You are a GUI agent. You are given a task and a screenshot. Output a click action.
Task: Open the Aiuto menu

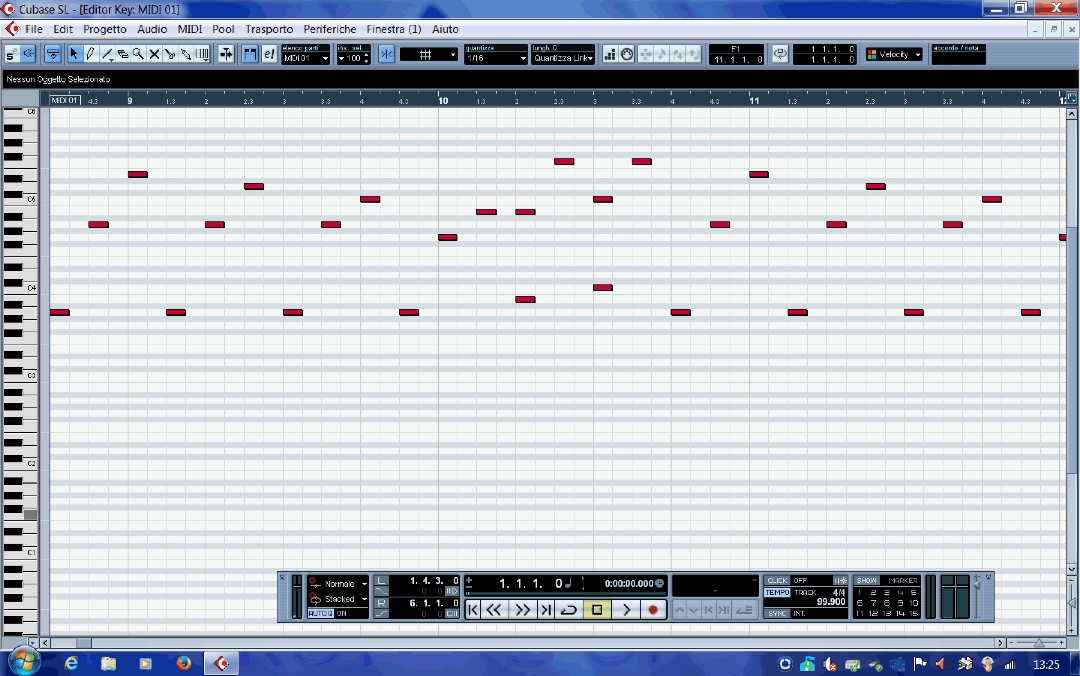point(445,29)
